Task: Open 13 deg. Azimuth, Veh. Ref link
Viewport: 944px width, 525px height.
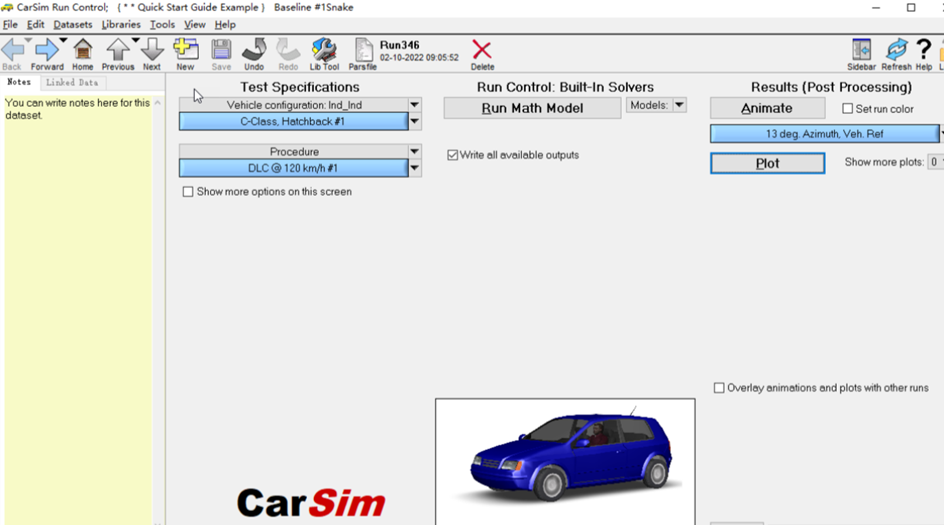Action: [824, 134]
